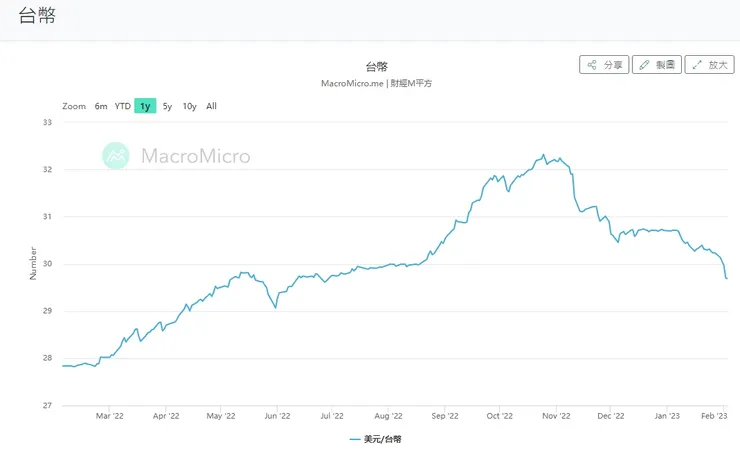Image resolution: width=740 pixels, height=462 pixels.
Task: Show All data in zoom range
Action: 211,106
